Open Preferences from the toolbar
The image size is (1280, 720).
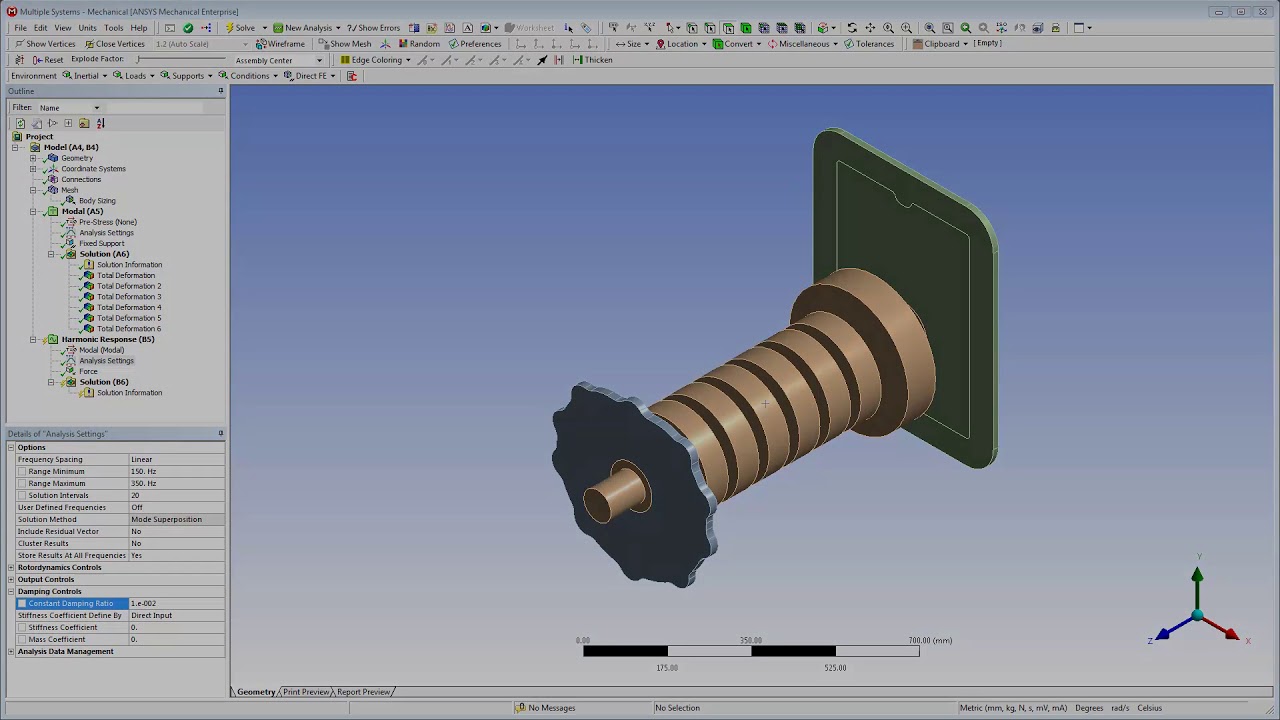[475, 44]
